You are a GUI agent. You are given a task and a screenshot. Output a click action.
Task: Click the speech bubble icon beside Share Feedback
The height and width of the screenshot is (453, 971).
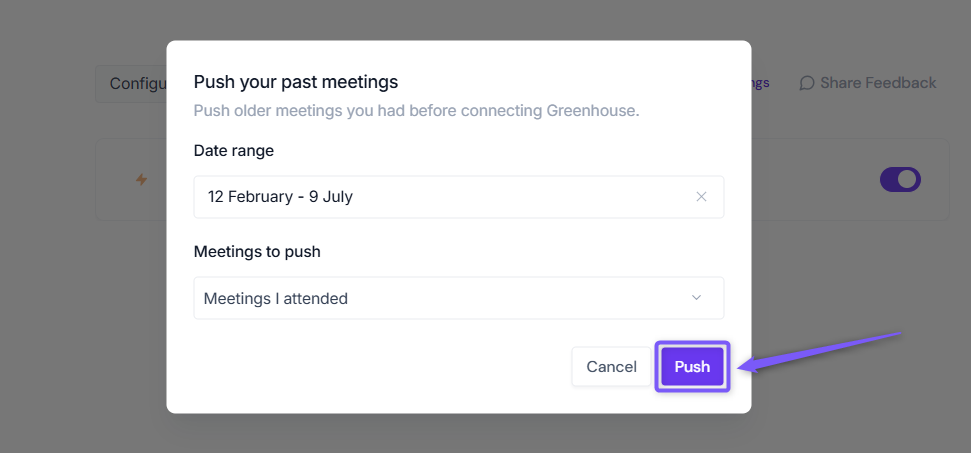(806, 83)
